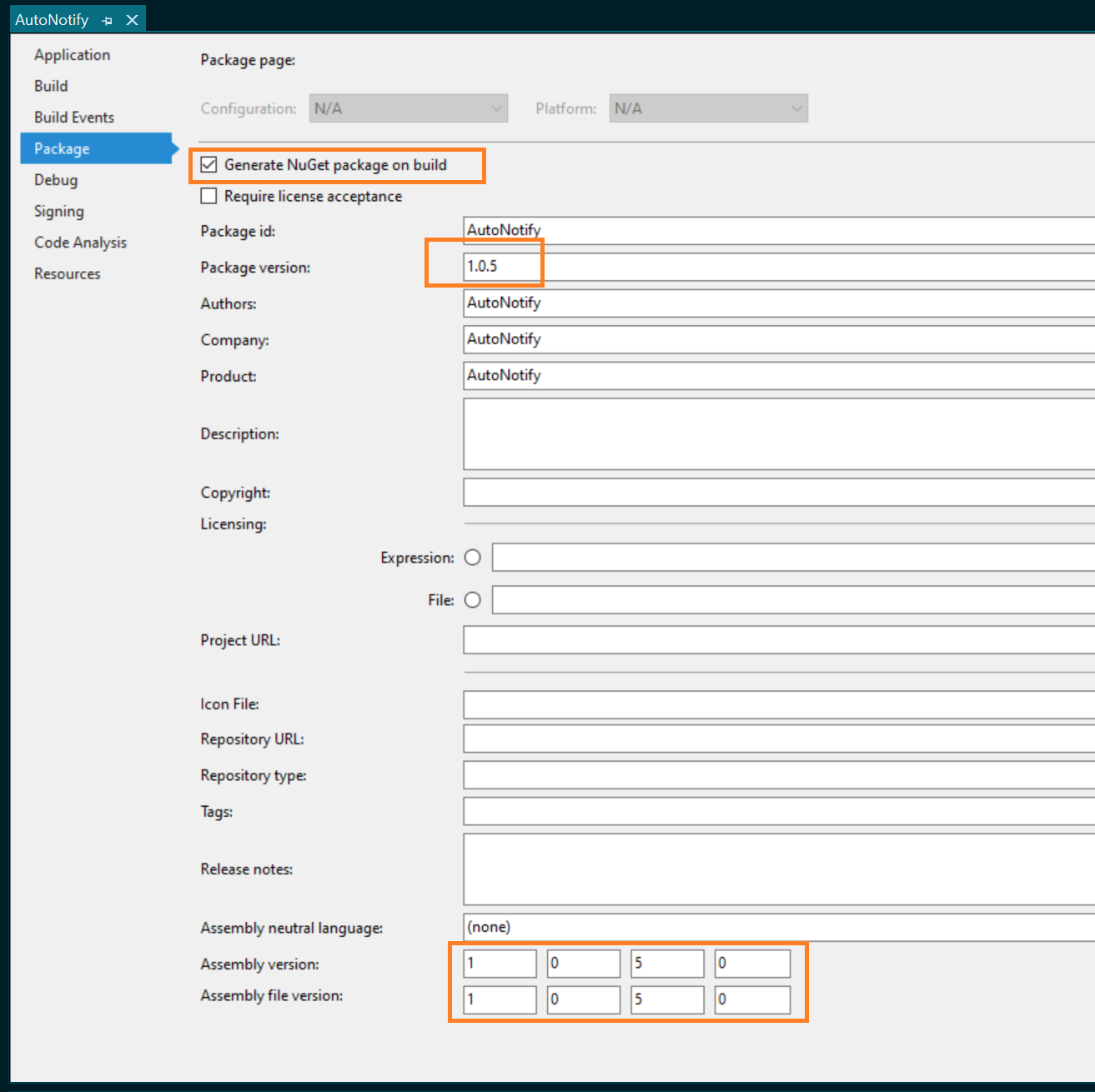The image size is (1095, 1092).
Task: Go to the Debug settings page
Action: 56,180
